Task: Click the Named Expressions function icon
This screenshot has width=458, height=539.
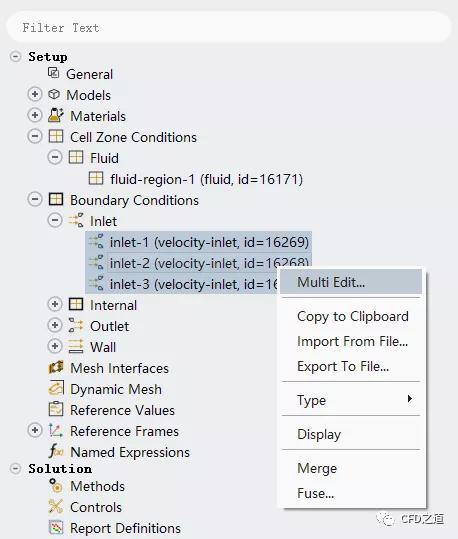Action: [x=56, y=451]
